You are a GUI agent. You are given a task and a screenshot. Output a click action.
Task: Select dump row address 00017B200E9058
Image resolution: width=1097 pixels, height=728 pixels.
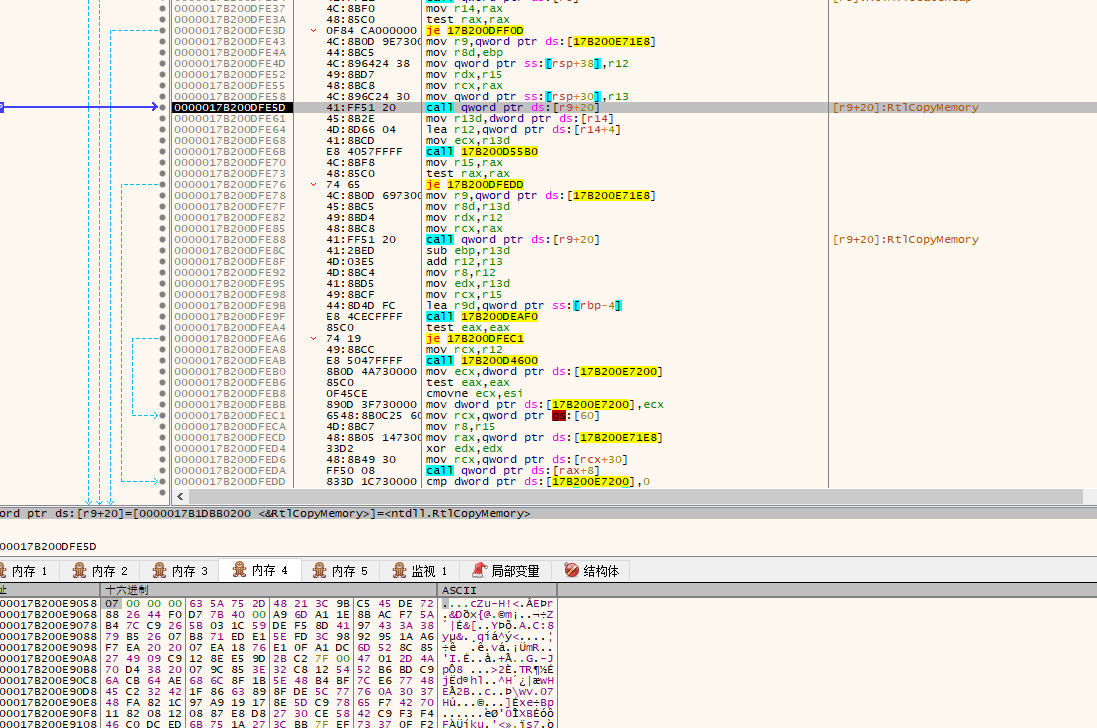48,604
